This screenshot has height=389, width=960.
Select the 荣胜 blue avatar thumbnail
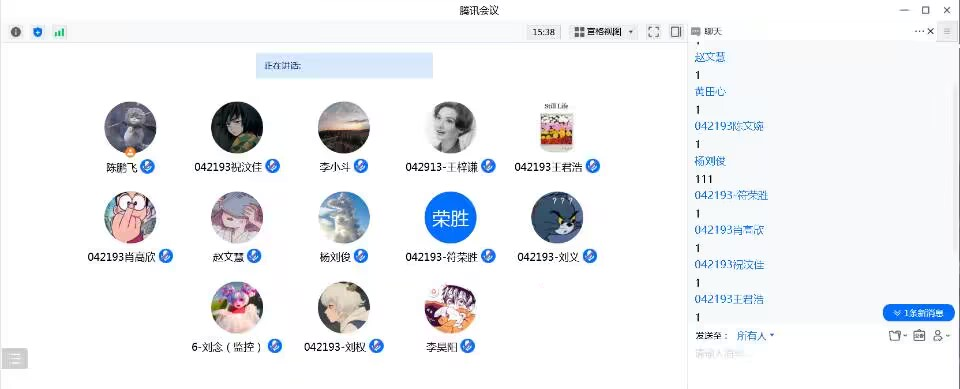451,217
